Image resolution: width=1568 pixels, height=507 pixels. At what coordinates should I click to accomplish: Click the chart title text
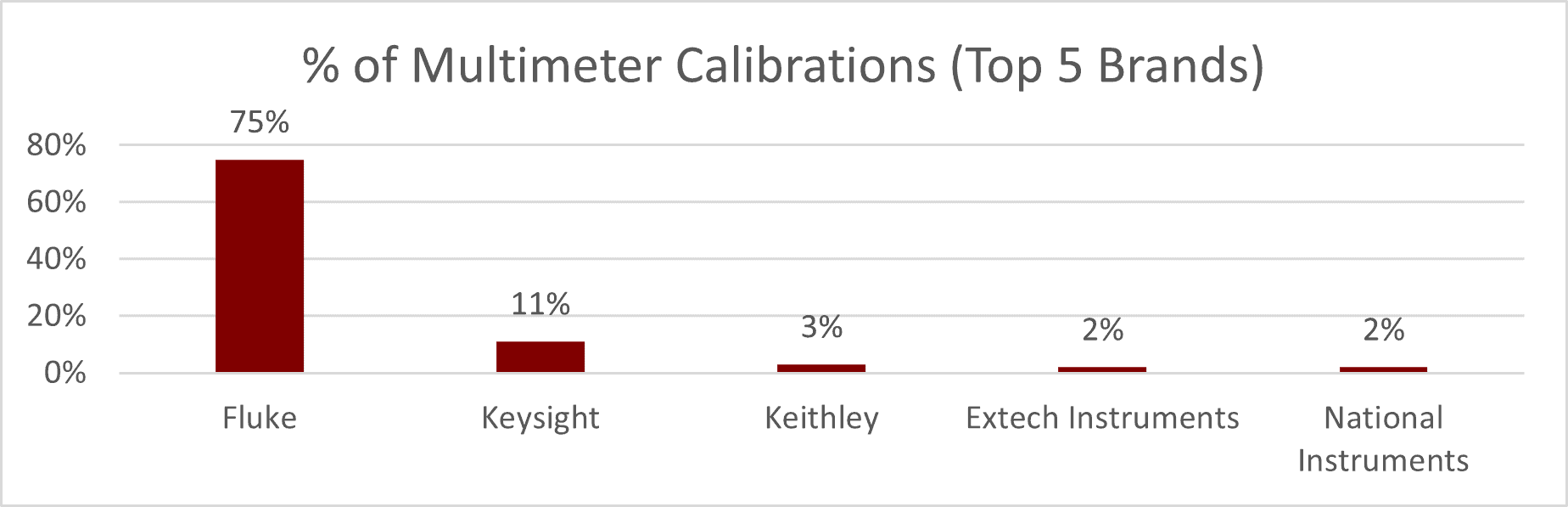coord(782,65)
